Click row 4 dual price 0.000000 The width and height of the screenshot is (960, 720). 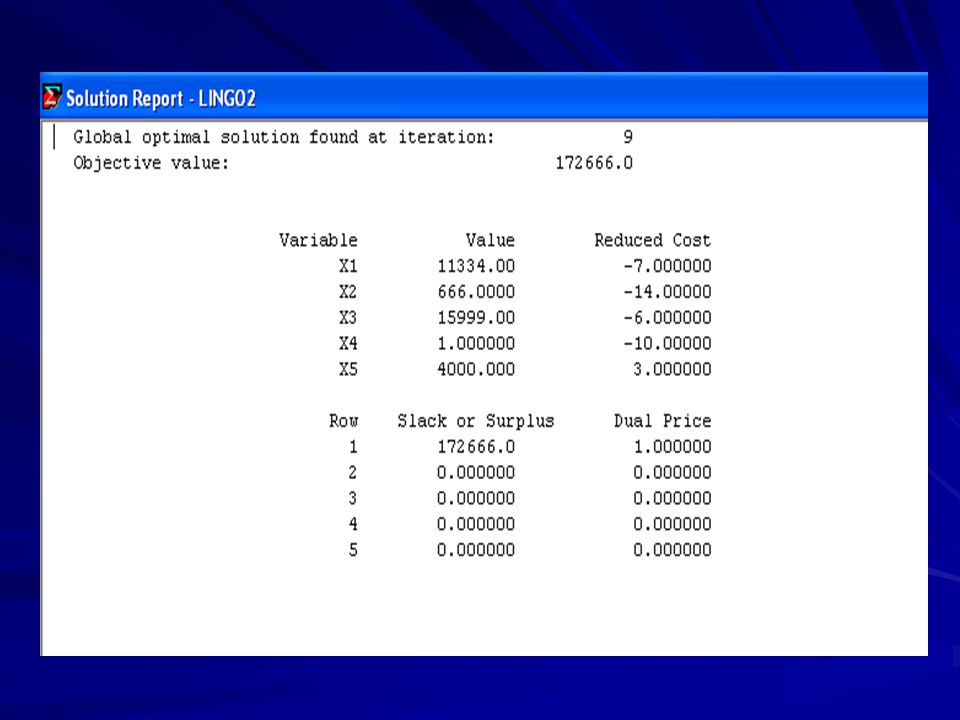point(672,524)
